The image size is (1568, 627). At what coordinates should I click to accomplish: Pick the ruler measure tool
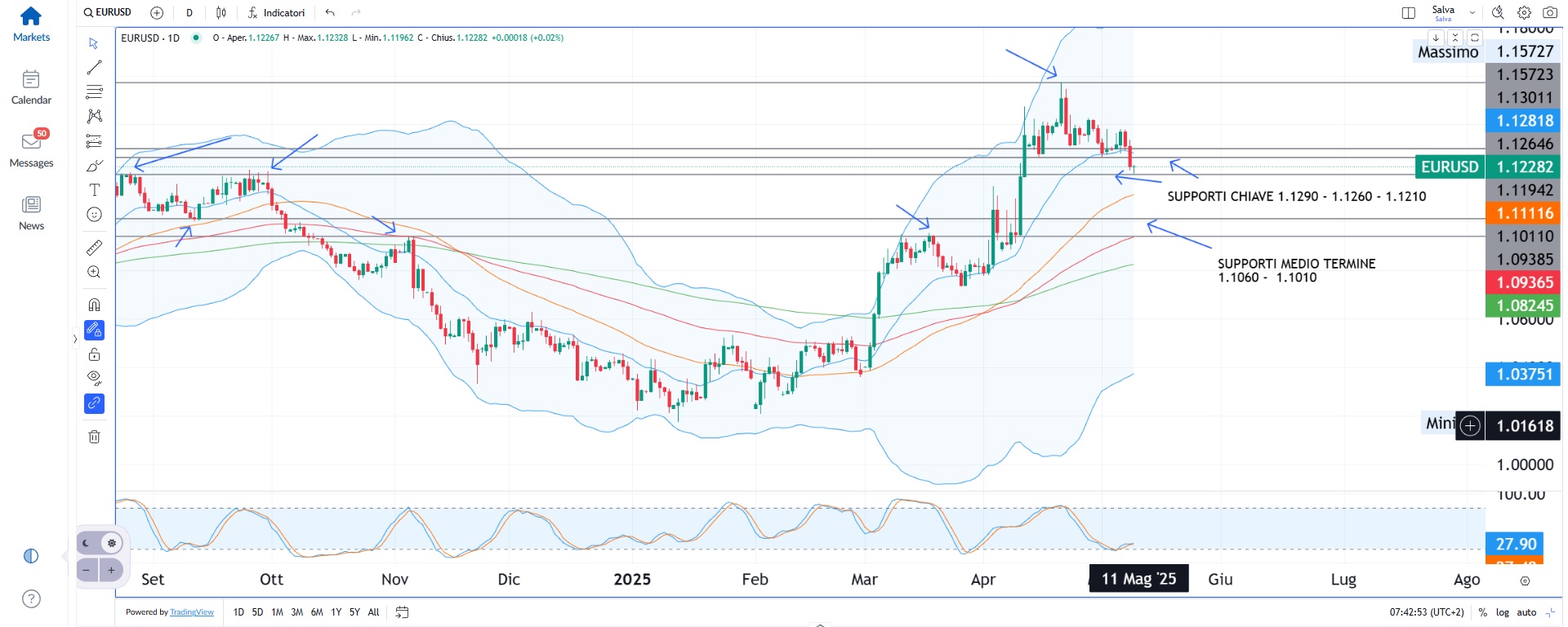point(95,247)
